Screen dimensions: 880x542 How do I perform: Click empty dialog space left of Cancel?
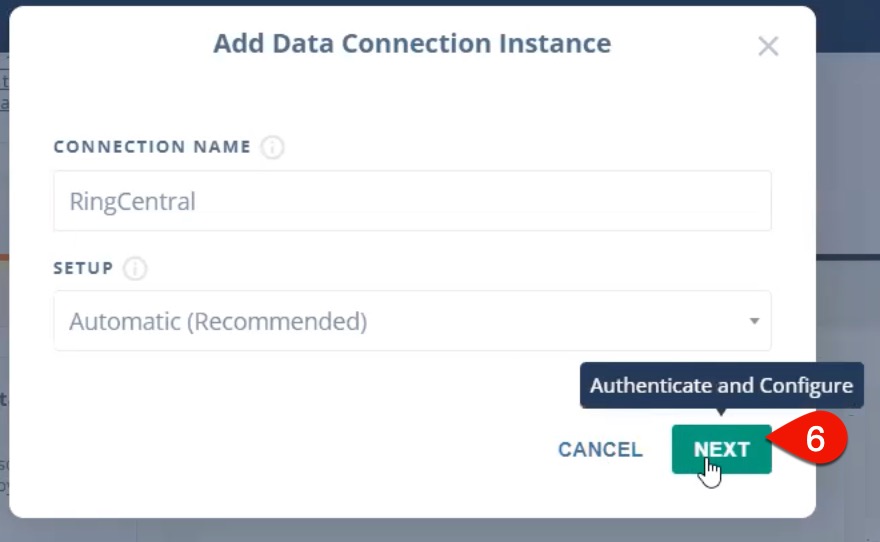tap(281, 449)
